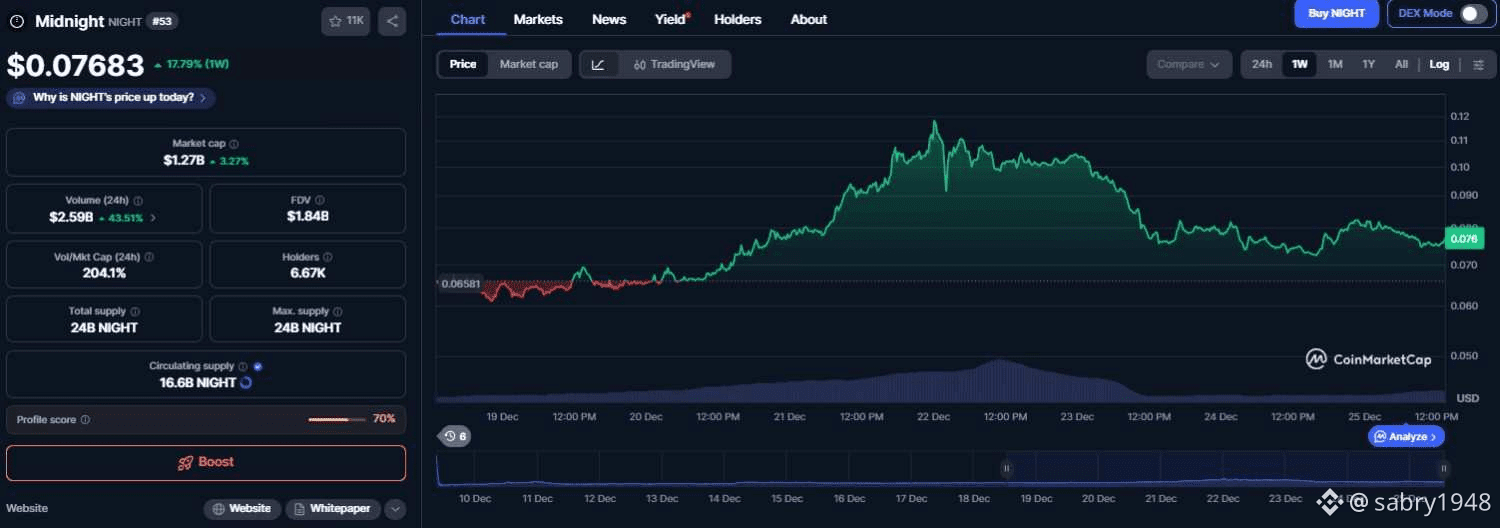This screenshot has width=1500, height=528.
Task: Switch chart to Market cap view
Action: 528,65
